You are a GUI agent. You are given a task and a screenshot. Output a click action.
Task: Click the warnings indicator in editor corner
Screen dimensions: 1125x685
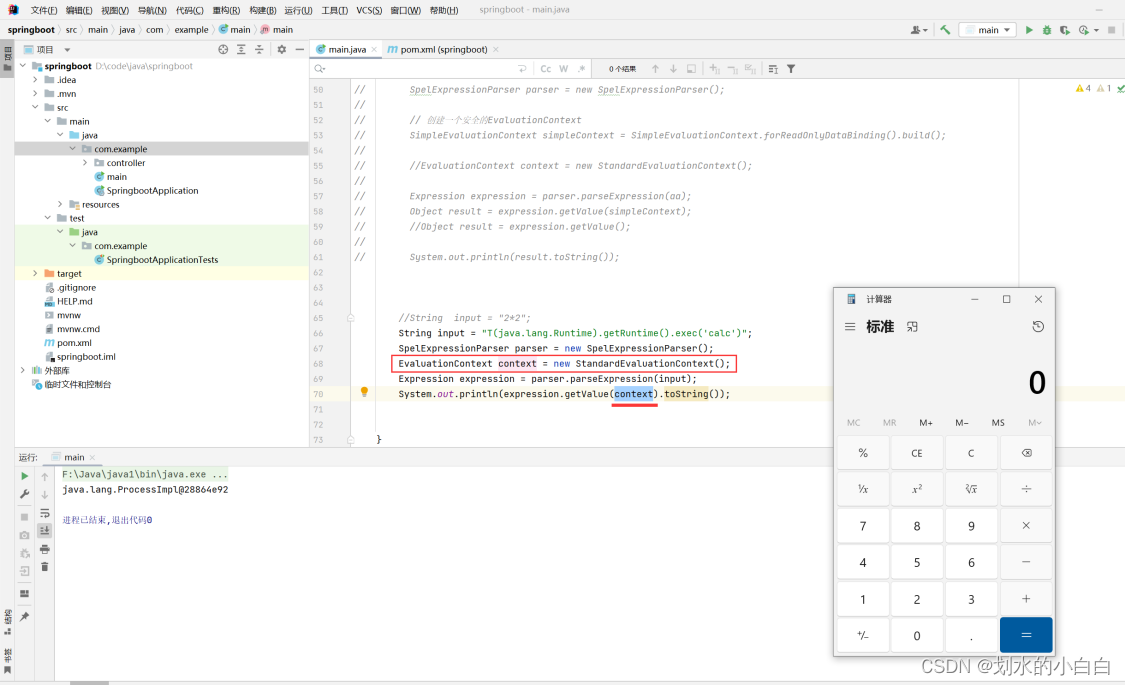click(1094, 88)
